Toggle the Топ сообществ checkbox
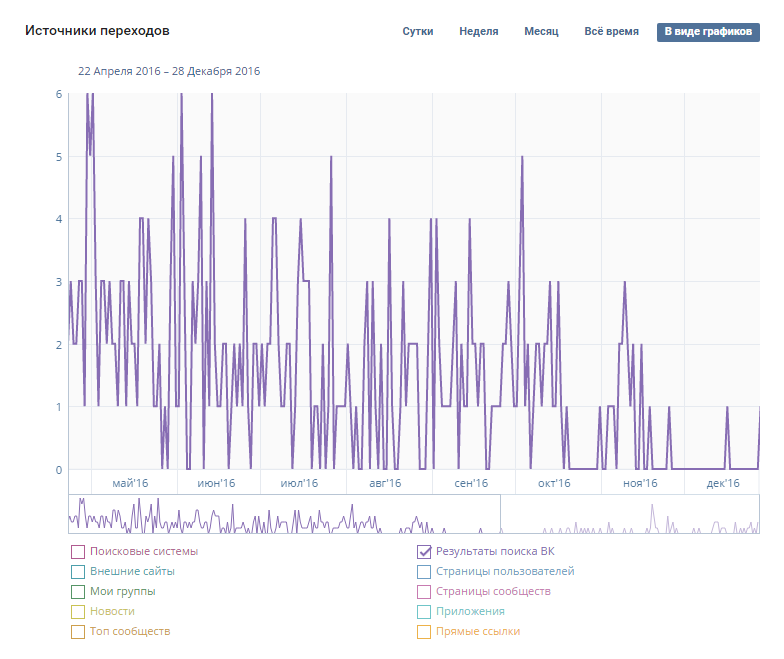 [x=78, y=631]
